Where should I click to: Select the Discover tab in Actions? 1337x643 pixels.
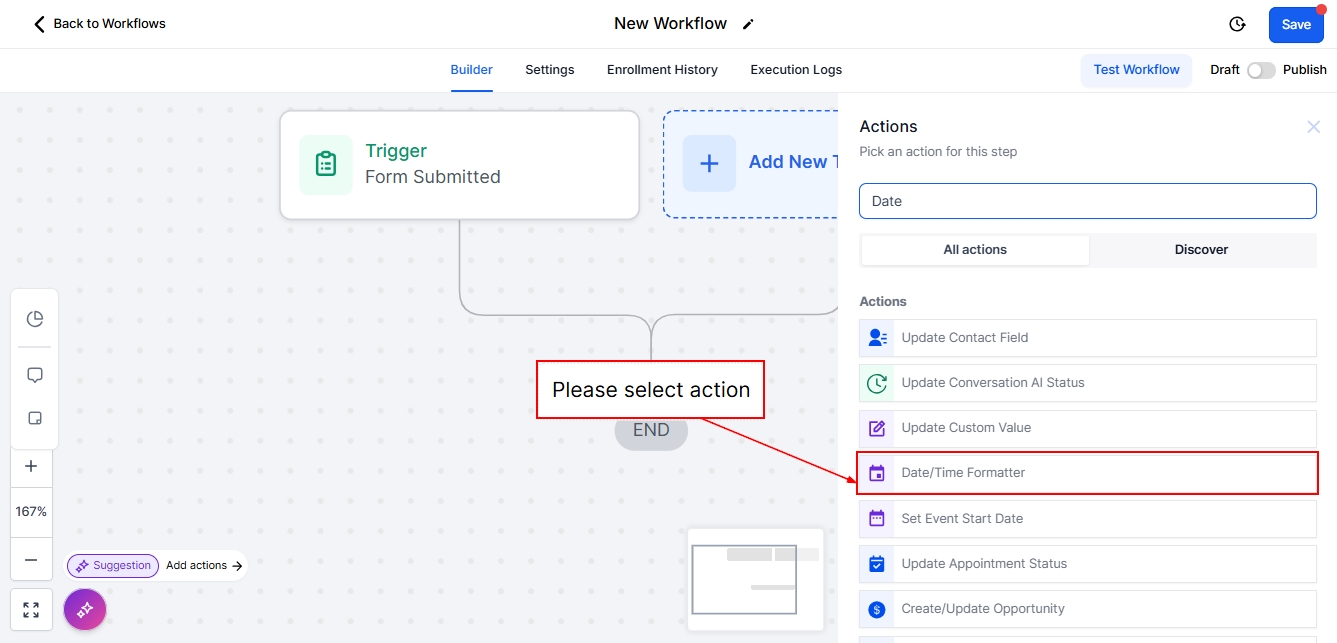click(1201, 250)
